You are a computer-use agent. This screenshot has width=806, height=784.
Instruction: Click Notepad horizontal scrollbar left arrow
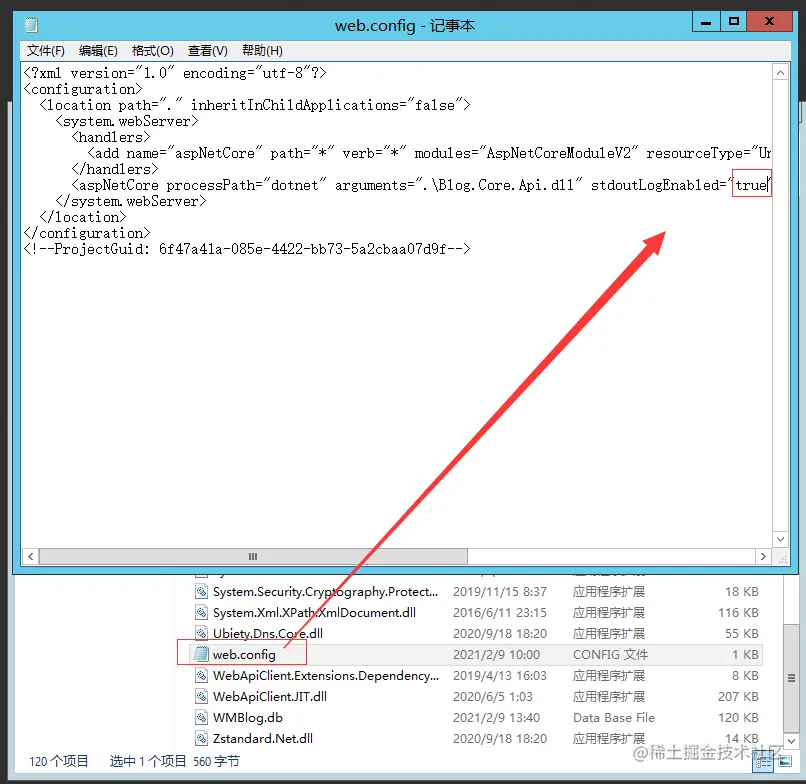tap(31, 556)
